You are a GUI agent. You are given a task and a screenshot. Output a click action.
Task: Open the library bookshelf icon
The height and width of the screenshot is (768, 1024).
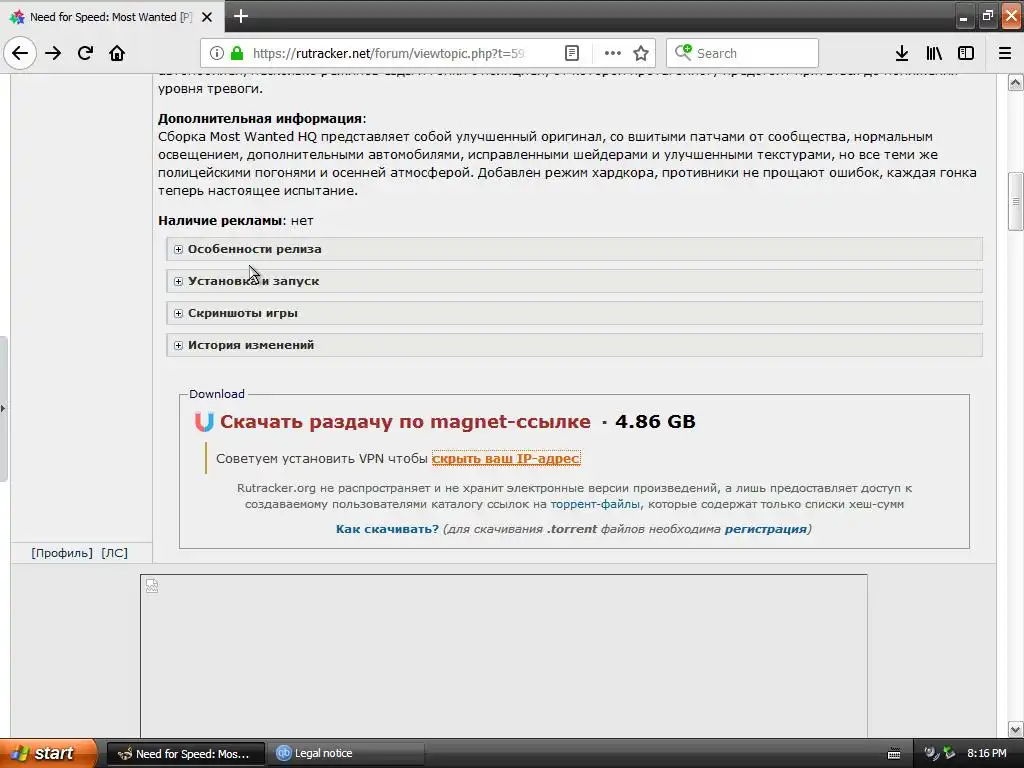tap(934, 53)
